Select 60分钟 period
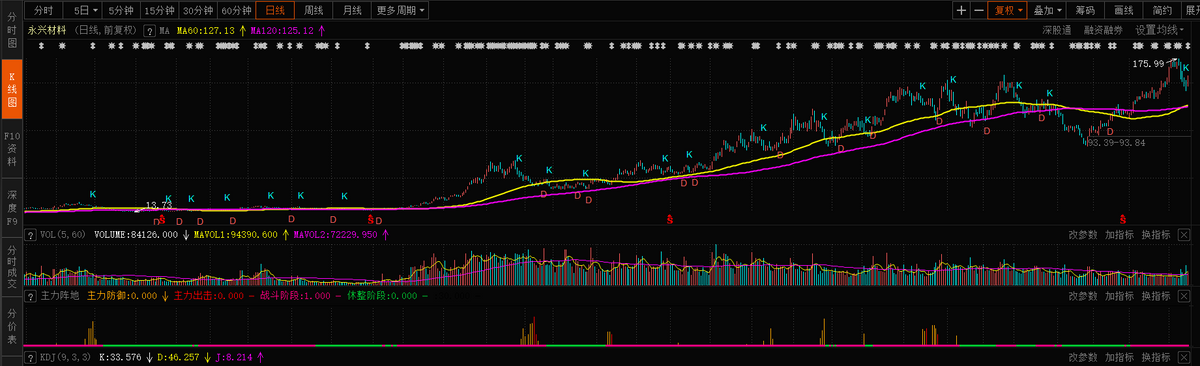 (x=236, y=10)
